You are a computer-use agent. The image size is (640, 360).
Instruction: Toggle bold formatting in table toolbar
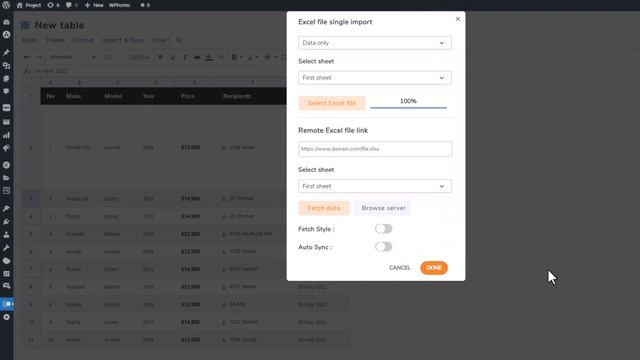click(160, 57)
